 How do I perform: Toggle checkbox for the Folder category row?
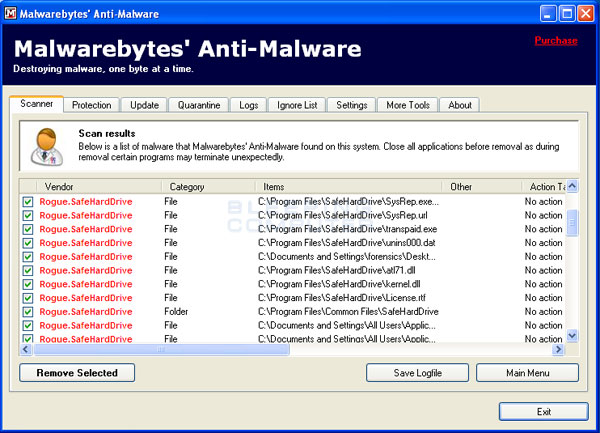28,312
